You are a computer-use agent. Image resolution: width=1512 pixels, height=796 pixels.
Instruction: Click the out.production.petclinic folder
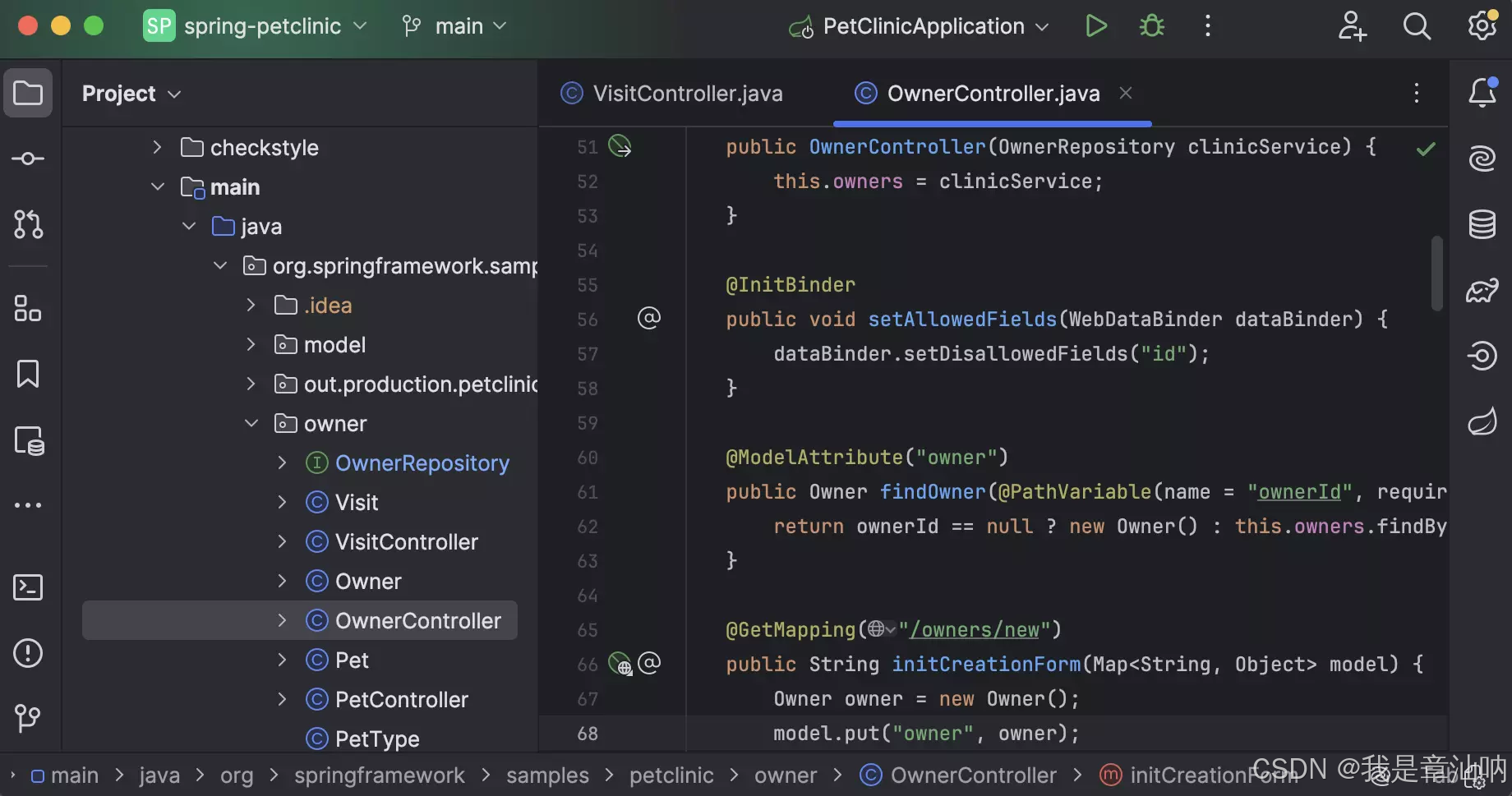click(406, 384)
